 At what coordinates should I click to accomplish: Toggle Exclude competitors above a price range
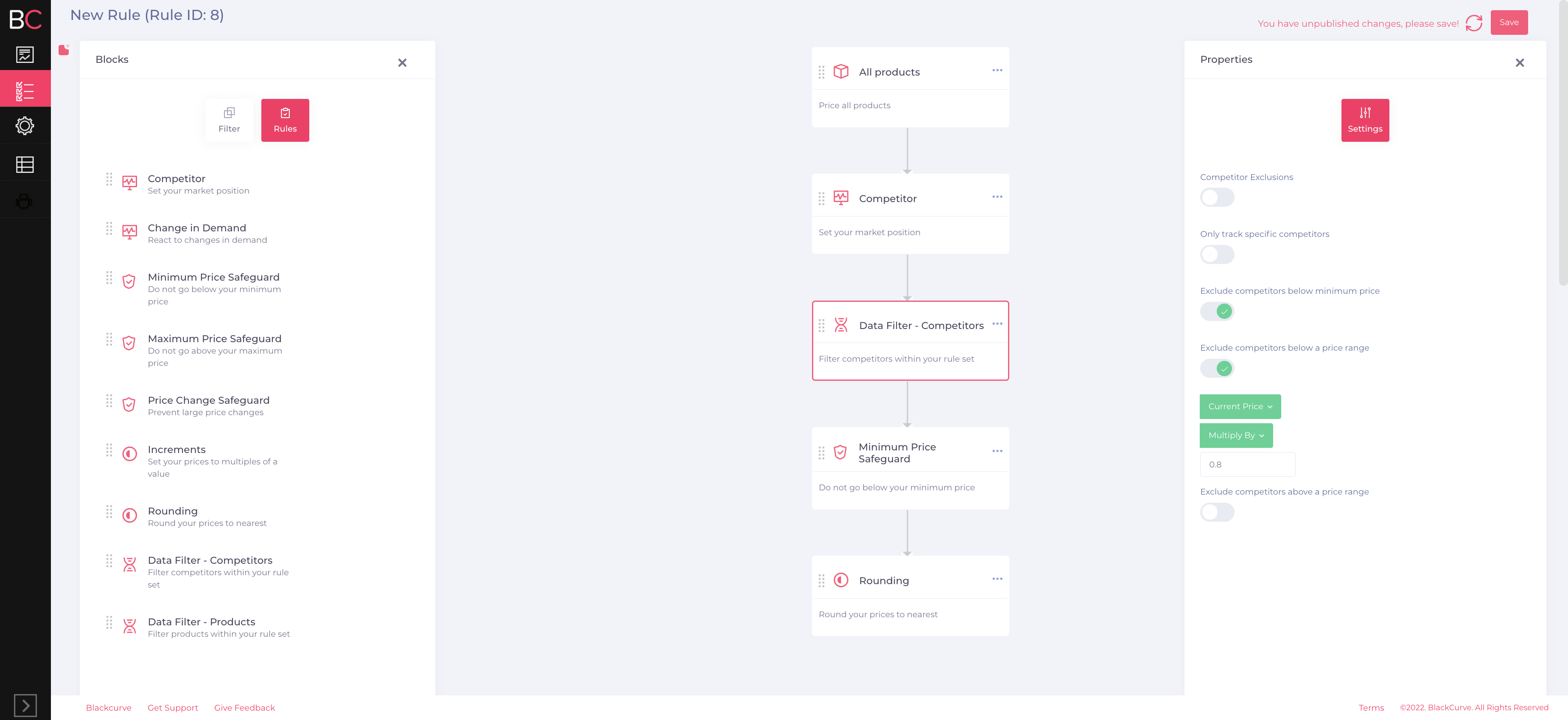(1217, 512)
